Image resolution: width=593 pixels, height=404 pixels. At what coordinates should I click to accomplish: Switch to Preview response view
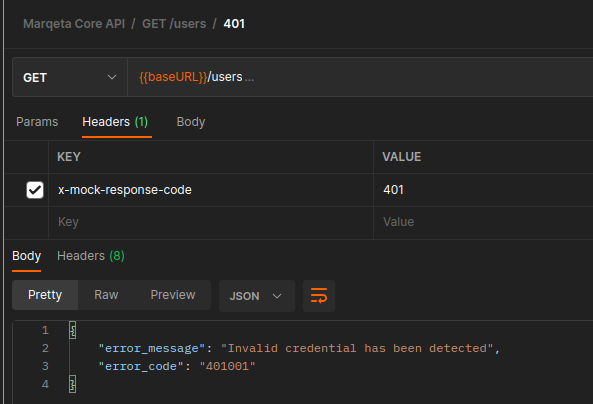(173, 295)
